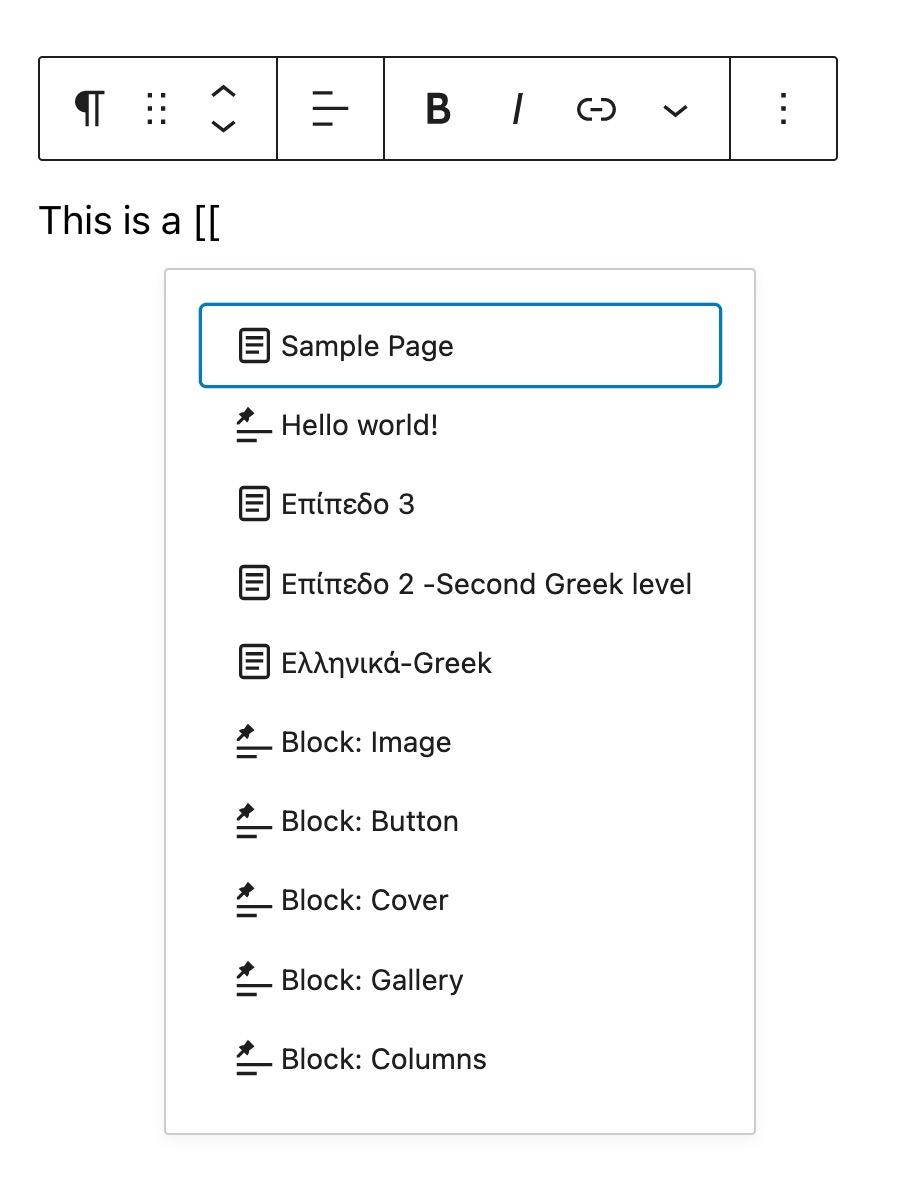Screen dimensions: 920x1190
Task: Insert a link using the link icon
Action: click(x=596, y=108)
